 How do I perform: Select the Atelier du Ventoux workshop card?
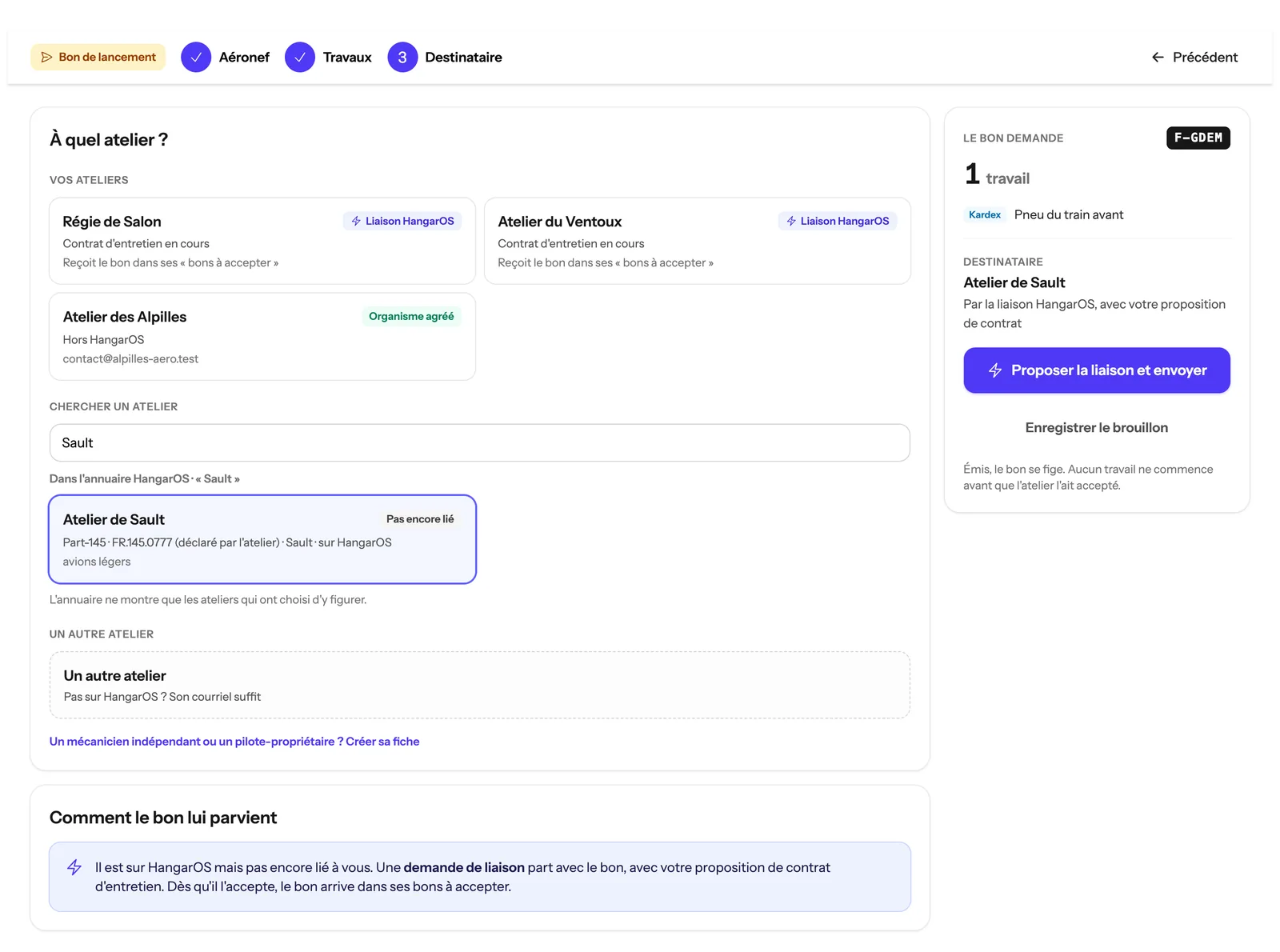[698, 241]
